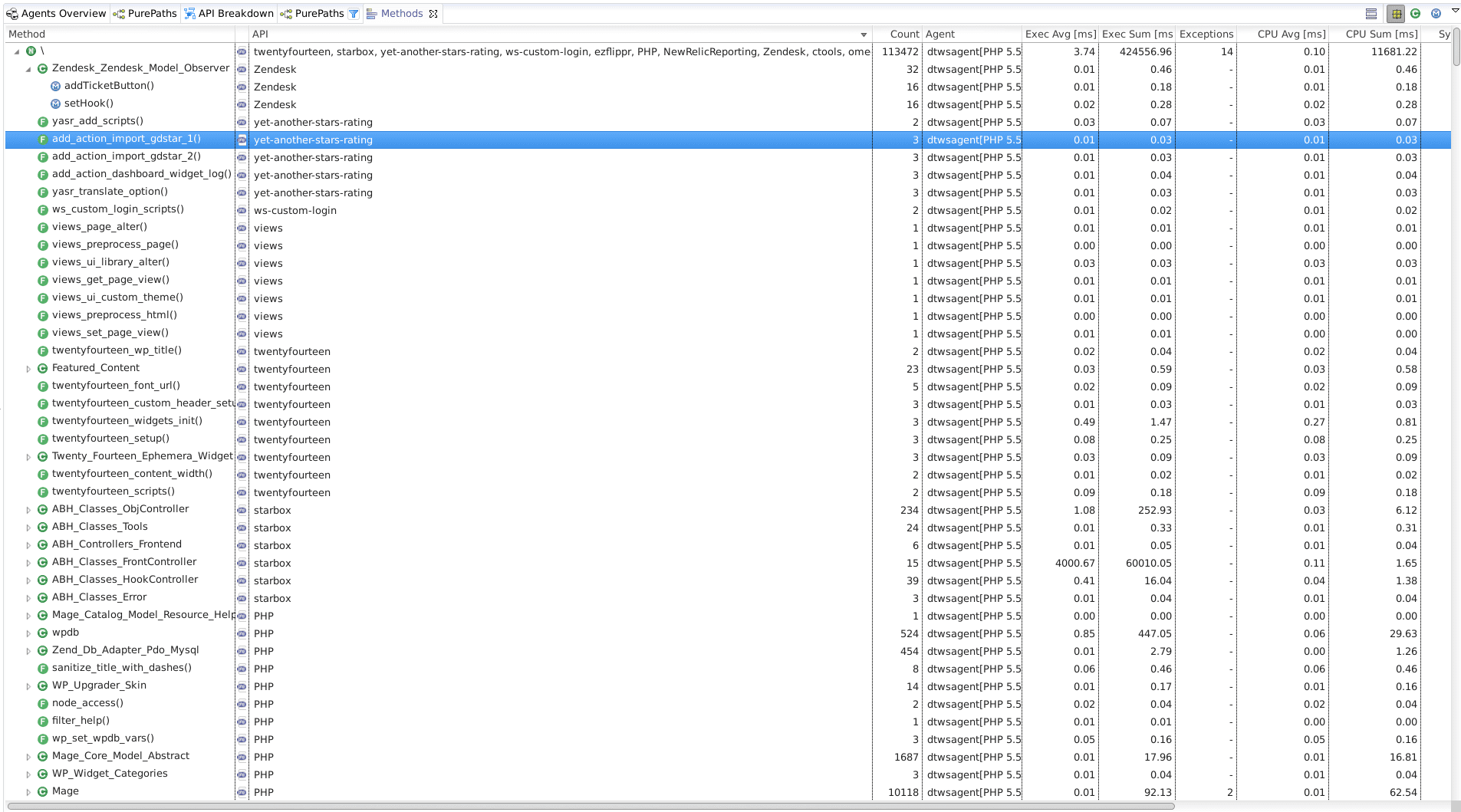Switch to the Agents Overview tab

(x=56, y=14)
